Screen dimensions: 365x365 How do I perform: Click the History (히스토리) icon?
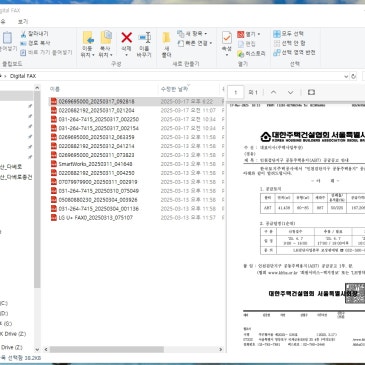(x=241, y=54)
